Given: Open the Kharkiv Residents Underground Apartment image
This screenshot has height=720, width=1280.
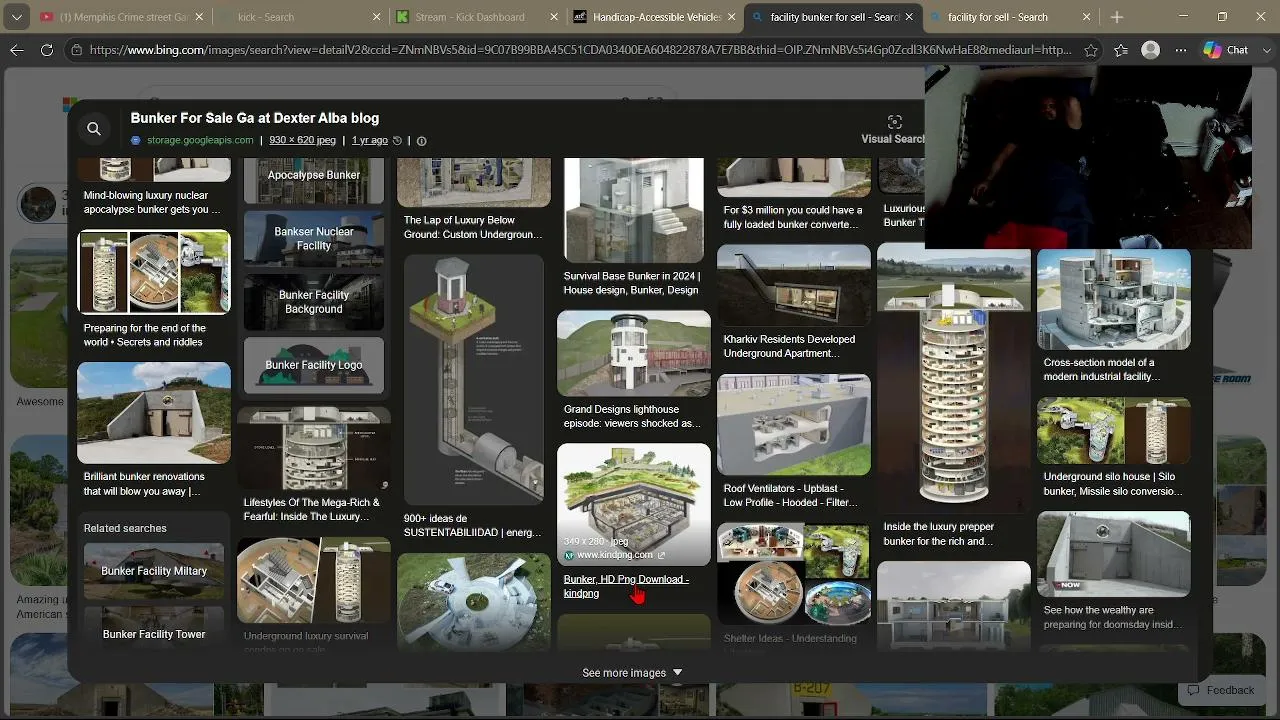Looking at the screenshot, I should (794, 285).
